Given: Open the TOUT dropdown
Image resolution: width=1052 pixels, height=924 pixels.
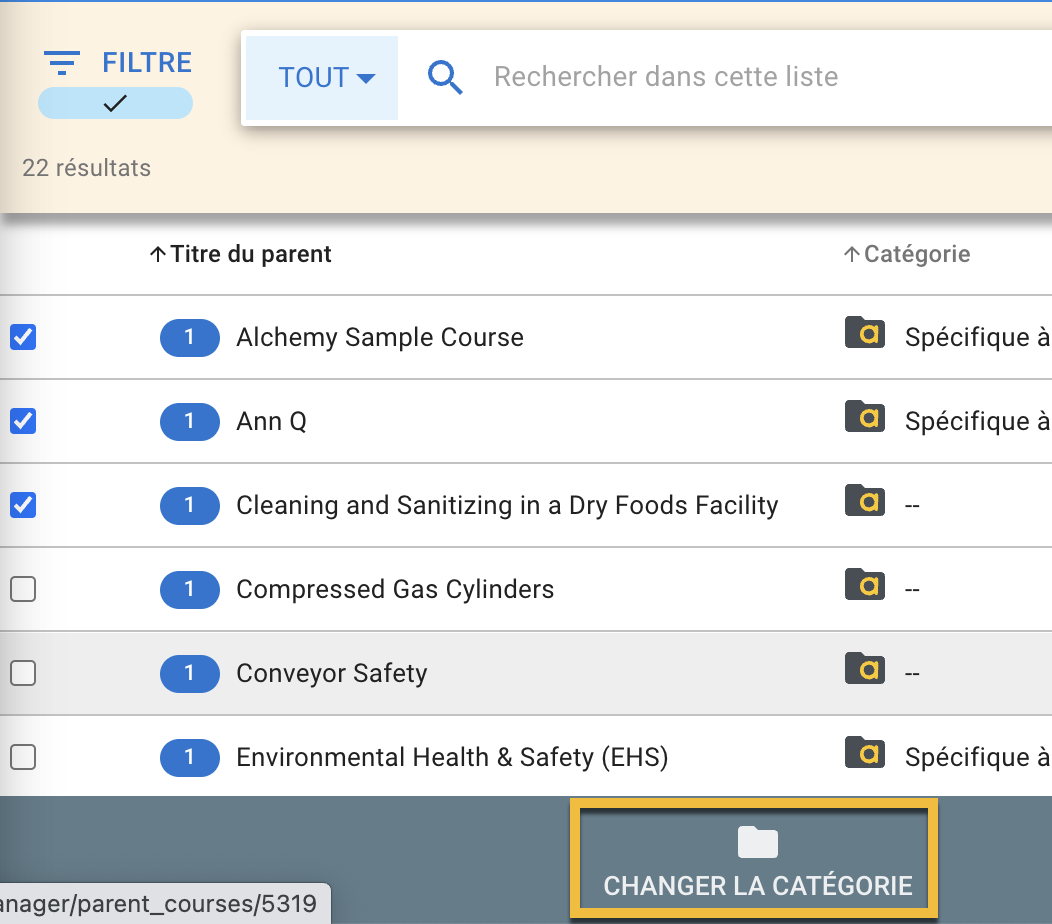Looking at the screenshot, I should (x=322, y=78).
